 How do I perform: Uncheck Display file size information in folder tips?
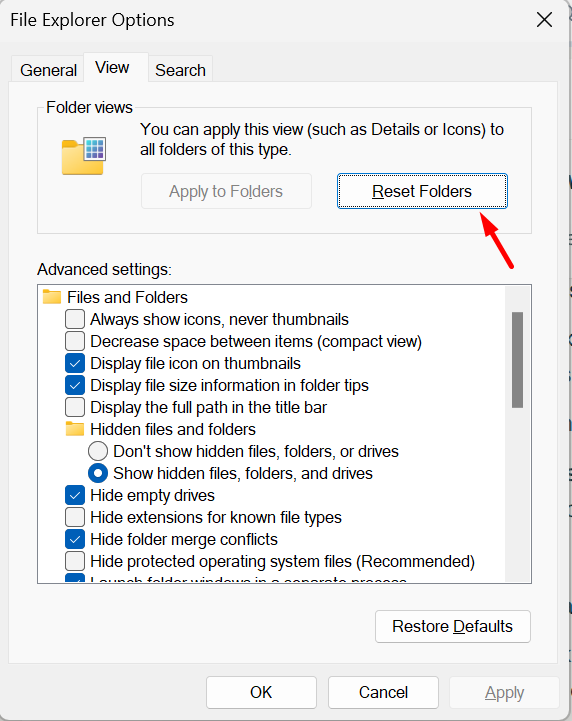pos(75,385)
